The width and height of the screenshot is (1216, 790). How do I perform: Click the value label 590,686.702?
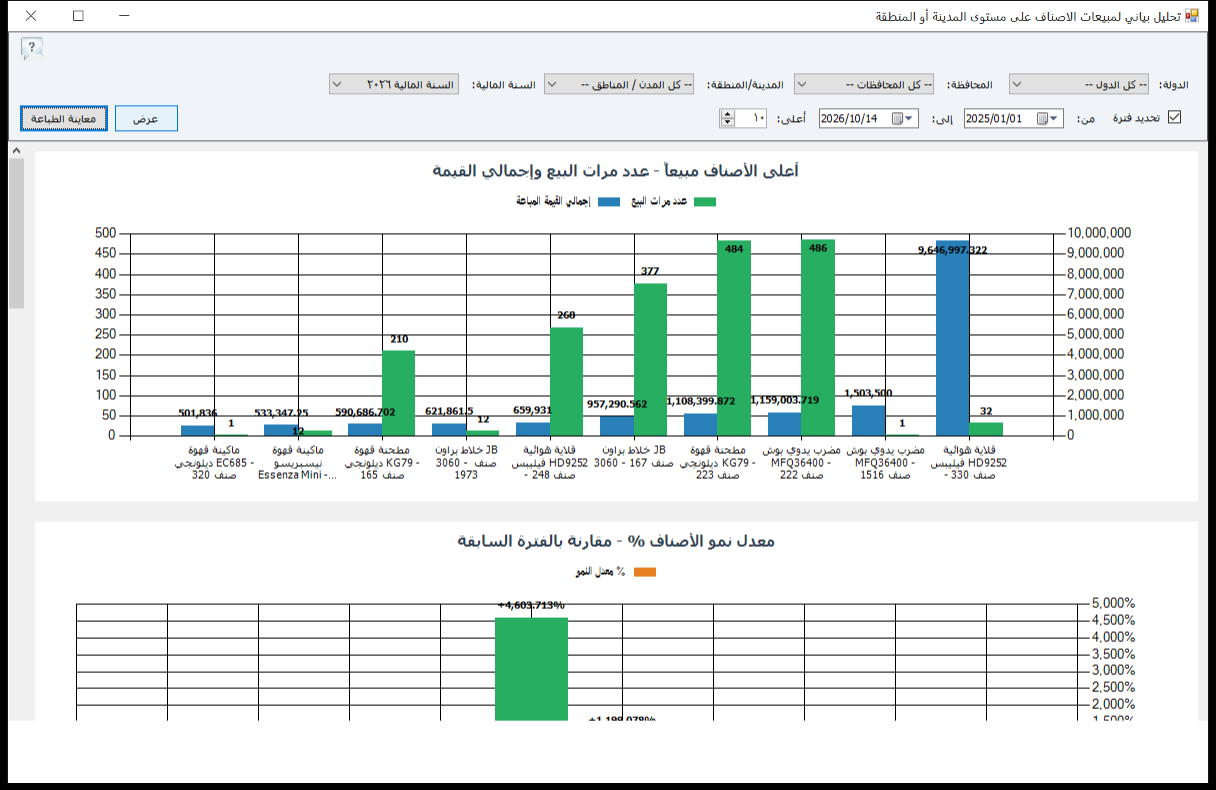[x=365, y=412]
